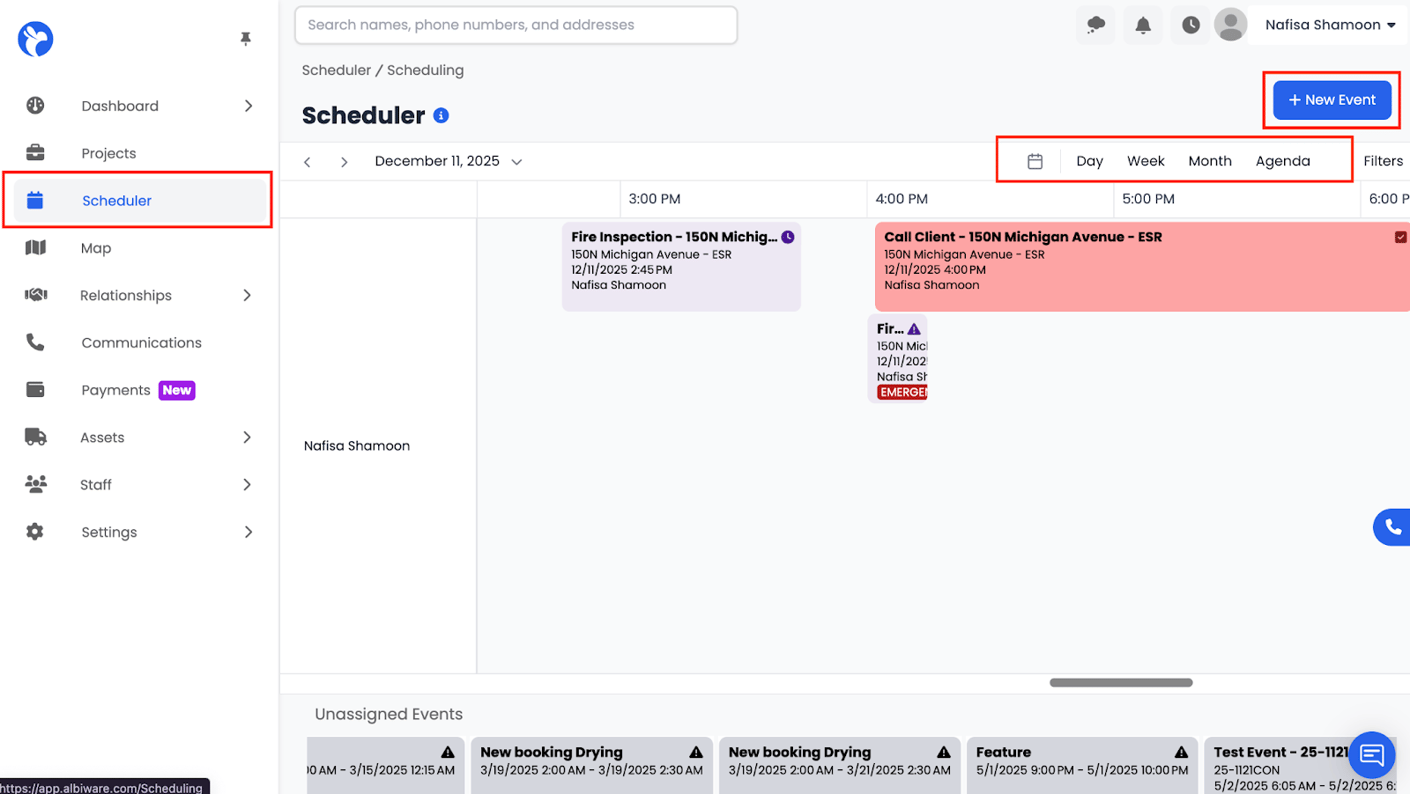1410x794 pixels.
Task: Switch to Agenda view
Action: [x=1283, y=161]
